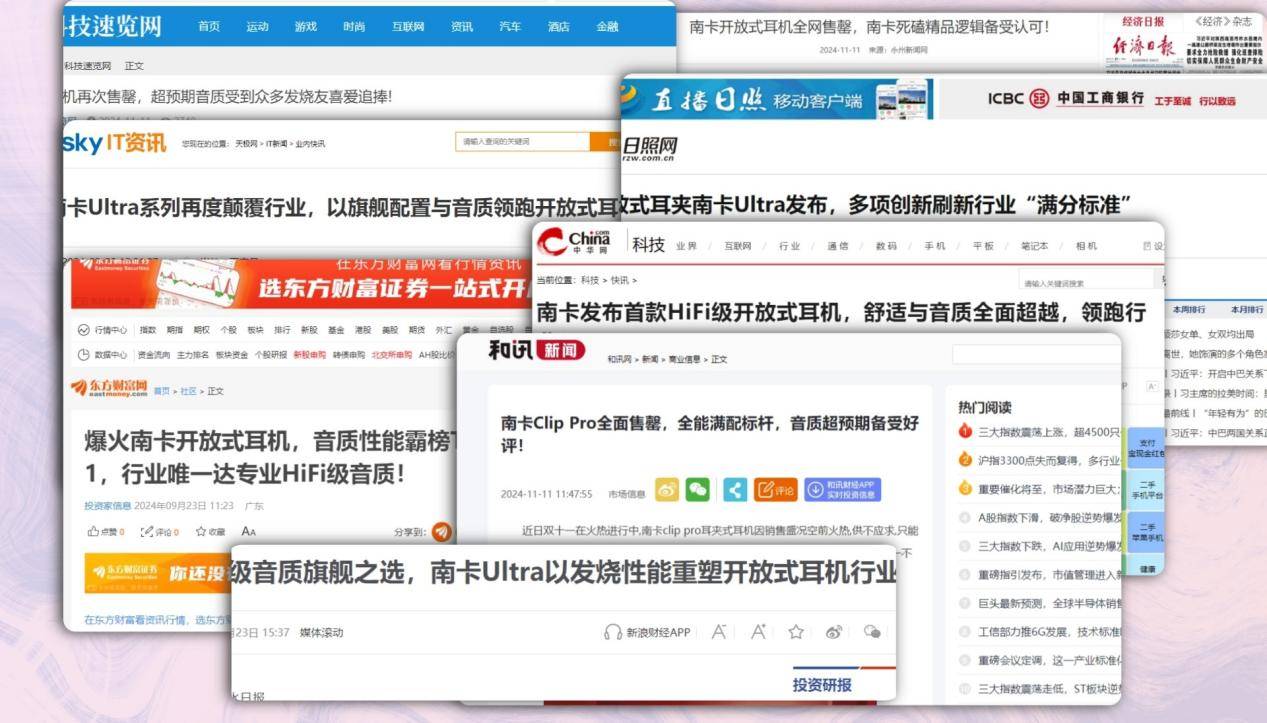Click the keyword search field on sky IT资讯
Screen dimensions: 1267x723
tap(524, 142)
